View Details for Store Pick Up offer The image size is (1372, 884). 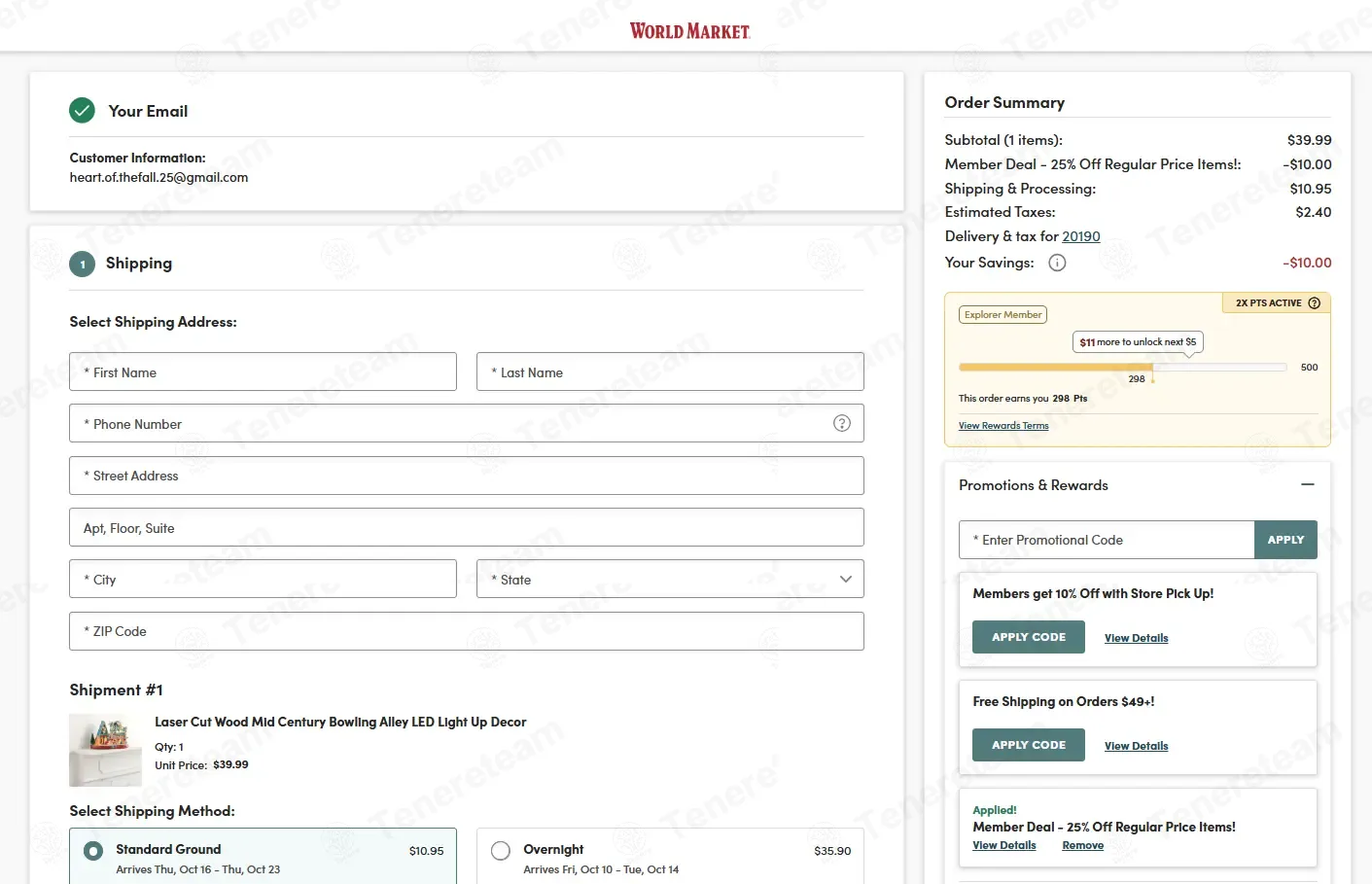[1136, 638]
